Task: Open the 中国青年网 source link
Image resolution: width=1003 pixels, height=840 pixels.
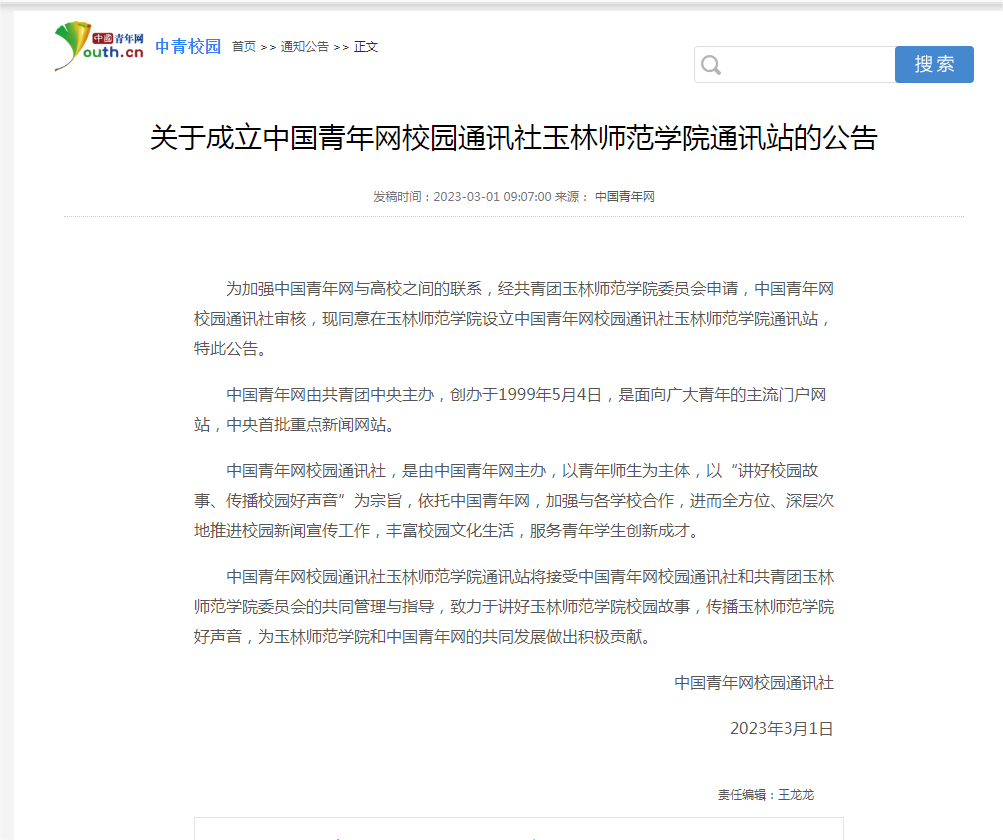Action: coord(625,197)
